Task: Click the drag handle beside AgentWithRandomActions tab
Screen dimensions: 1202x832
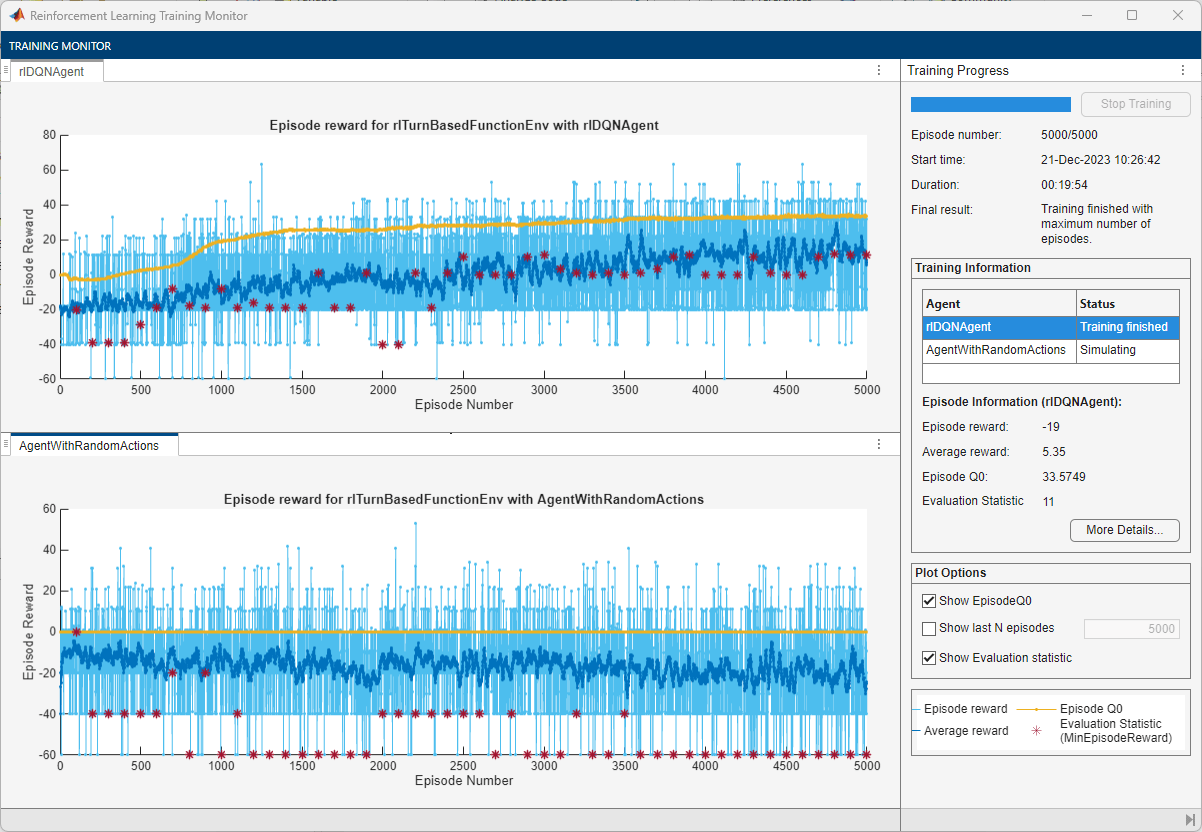Action: tap(8, 444)
